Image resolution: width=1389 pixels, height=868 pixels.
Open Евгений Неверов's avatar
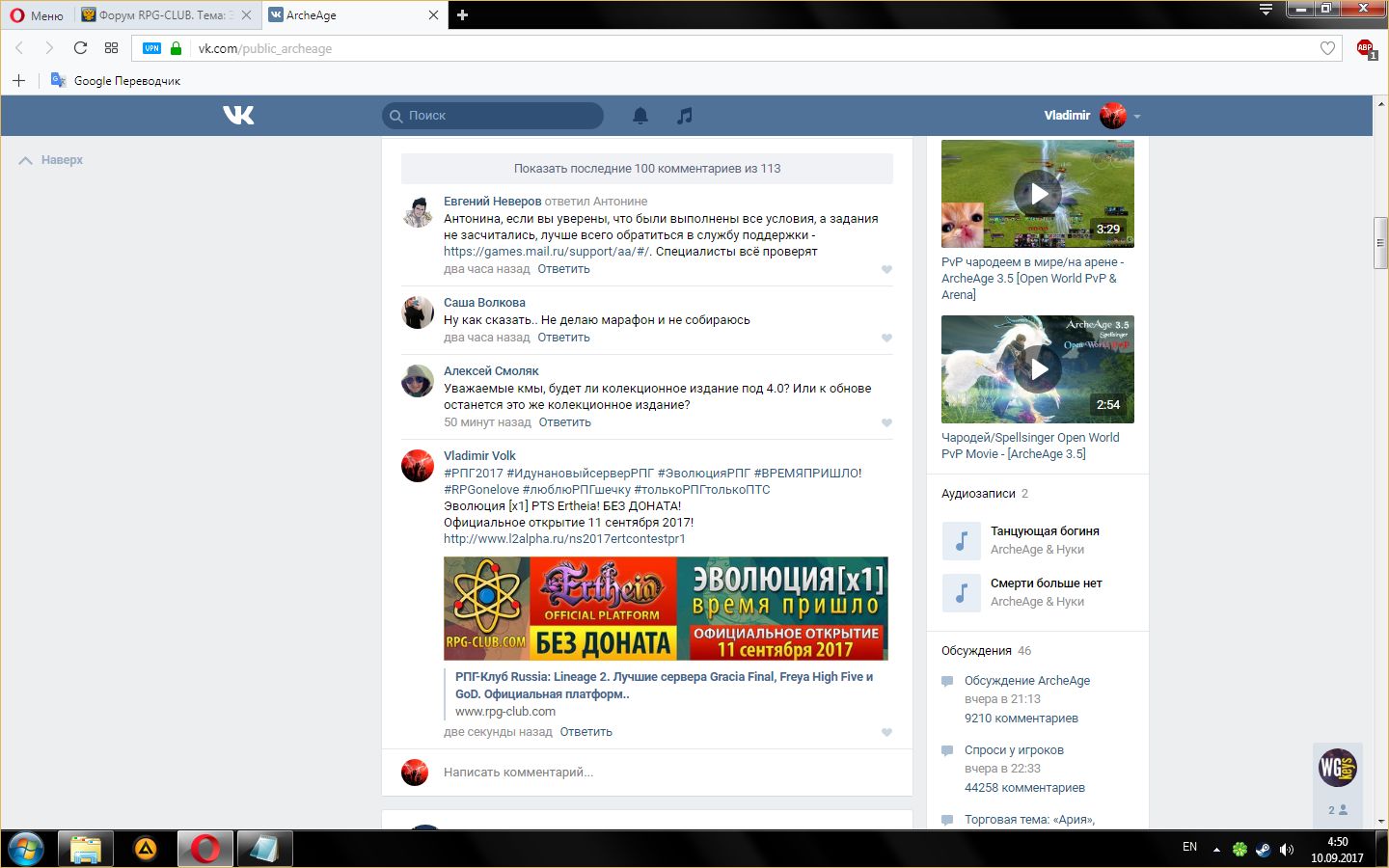tap(418, 211)
